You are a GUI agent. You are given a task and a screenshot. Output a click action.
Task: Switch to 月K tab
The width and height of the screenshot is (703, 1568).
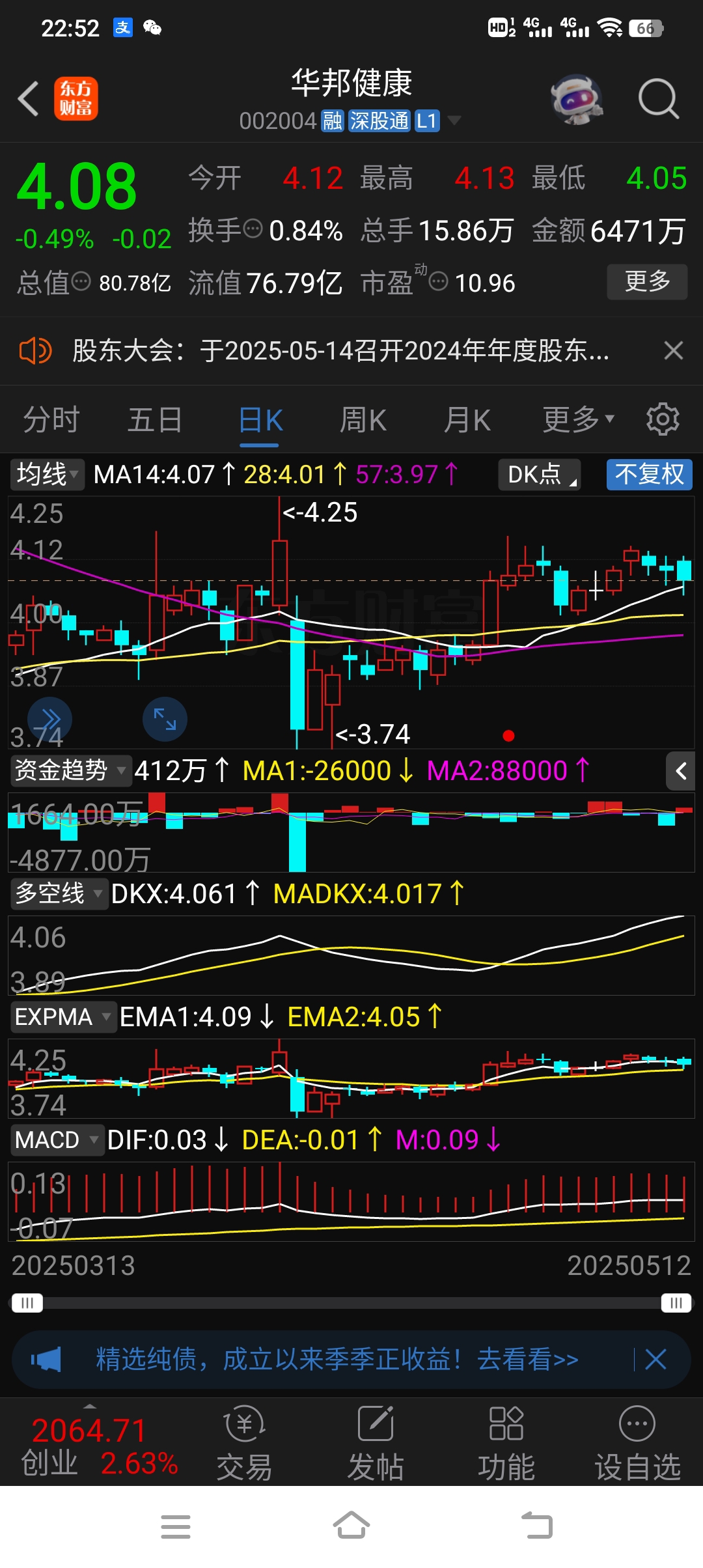point(467,420)
